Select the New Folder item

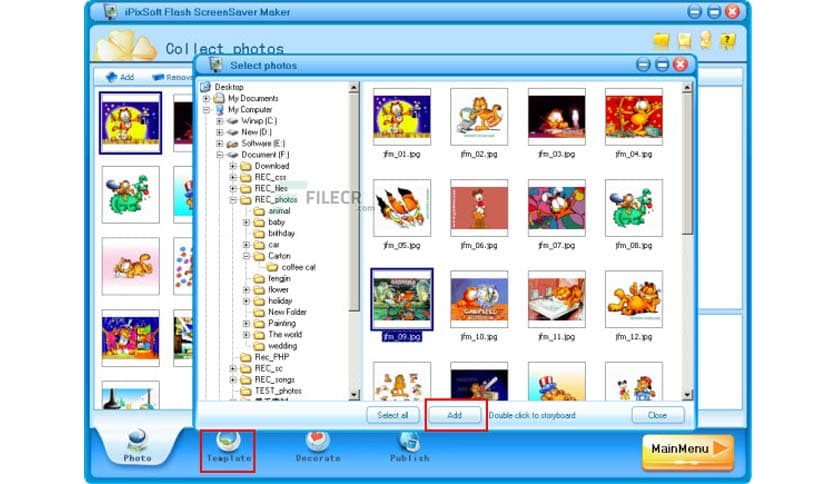(x=287, y=312)
